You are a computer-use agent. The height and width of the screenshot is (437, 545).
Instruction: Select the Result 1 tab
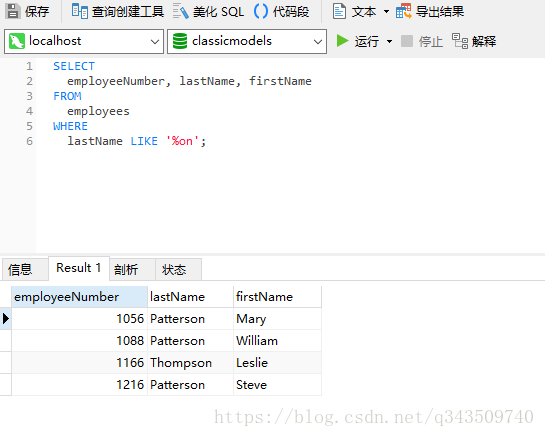point(79,268)
